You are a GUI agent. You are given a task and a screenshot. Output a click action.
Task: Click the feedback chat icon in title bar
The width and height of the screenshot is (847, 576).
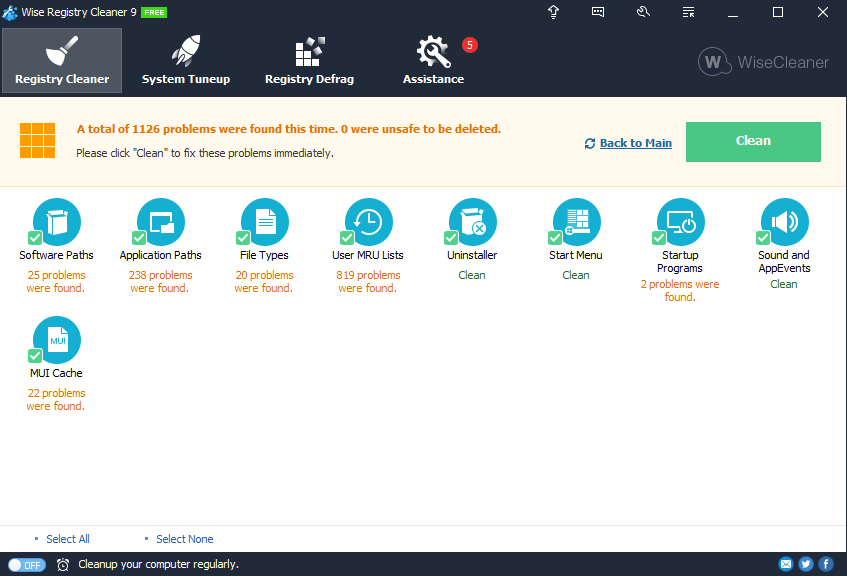point(598,12)
